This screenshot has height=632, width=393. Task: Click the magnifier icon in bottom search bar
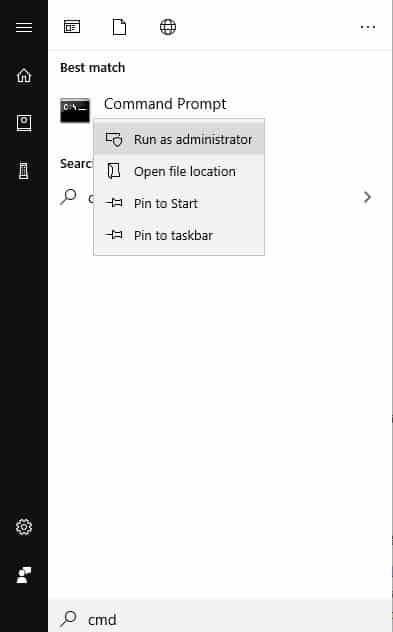69,618
